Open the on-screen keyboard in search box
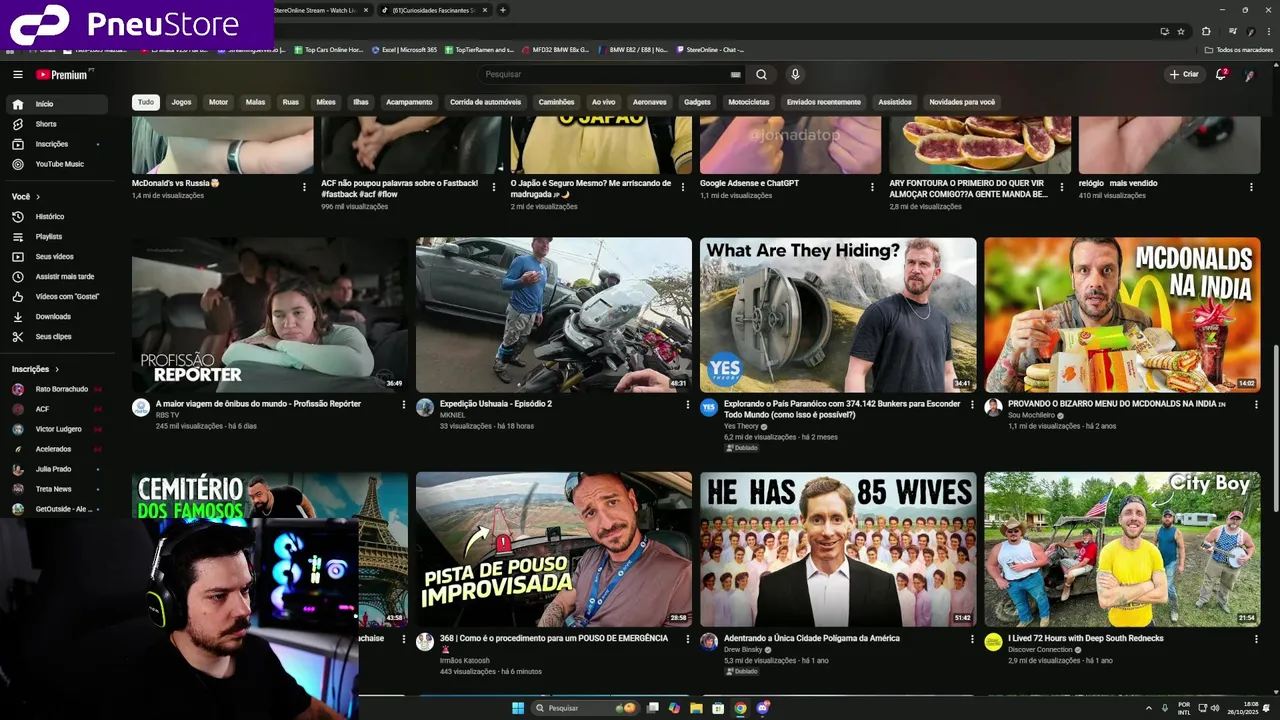Viewport: 1280px width, 720px height. coord(736,74)
